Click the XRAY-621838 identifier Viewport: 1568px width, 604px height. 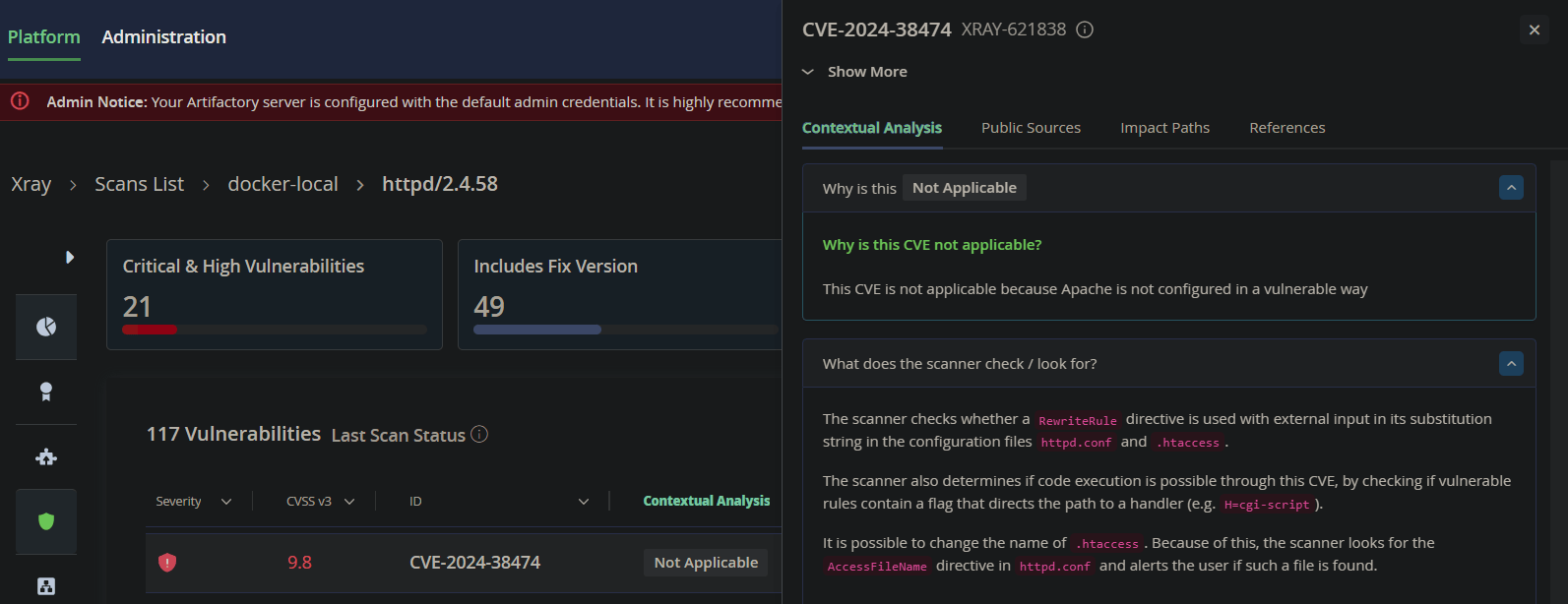(x=1014, y=30)
